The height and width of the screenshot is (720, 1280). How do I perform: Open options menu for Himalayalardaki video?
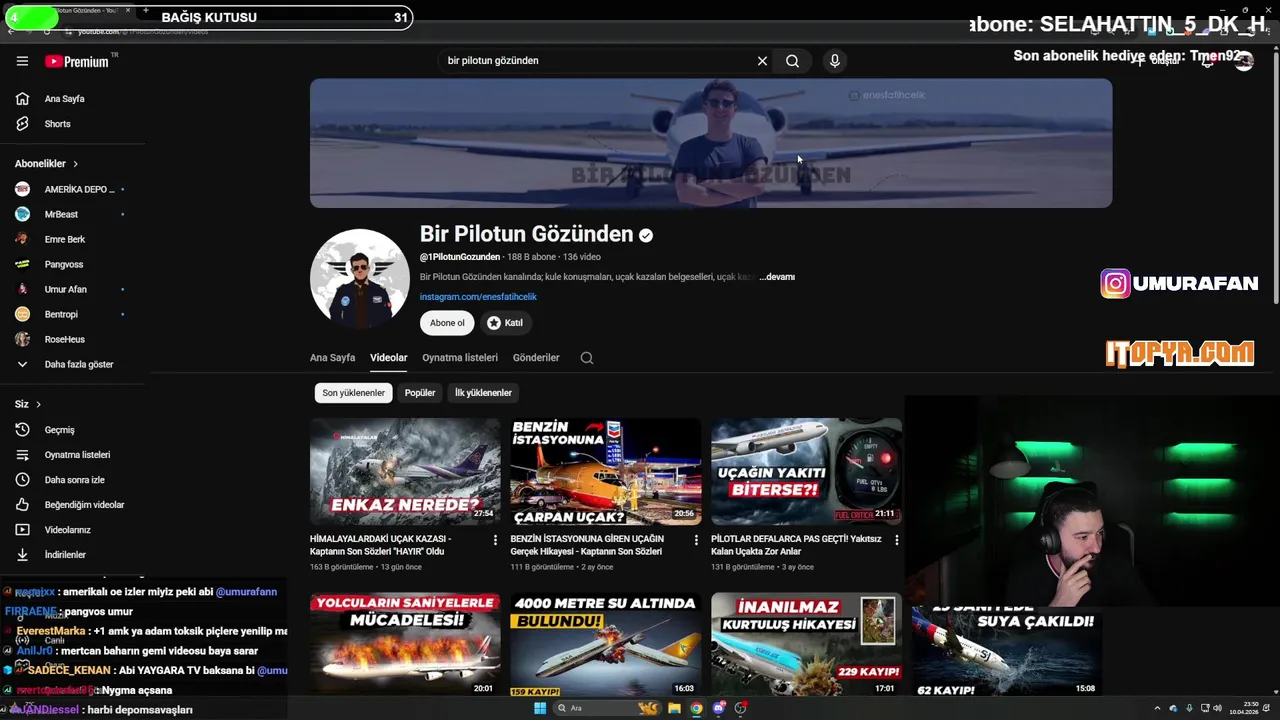[x=495, y=540]
